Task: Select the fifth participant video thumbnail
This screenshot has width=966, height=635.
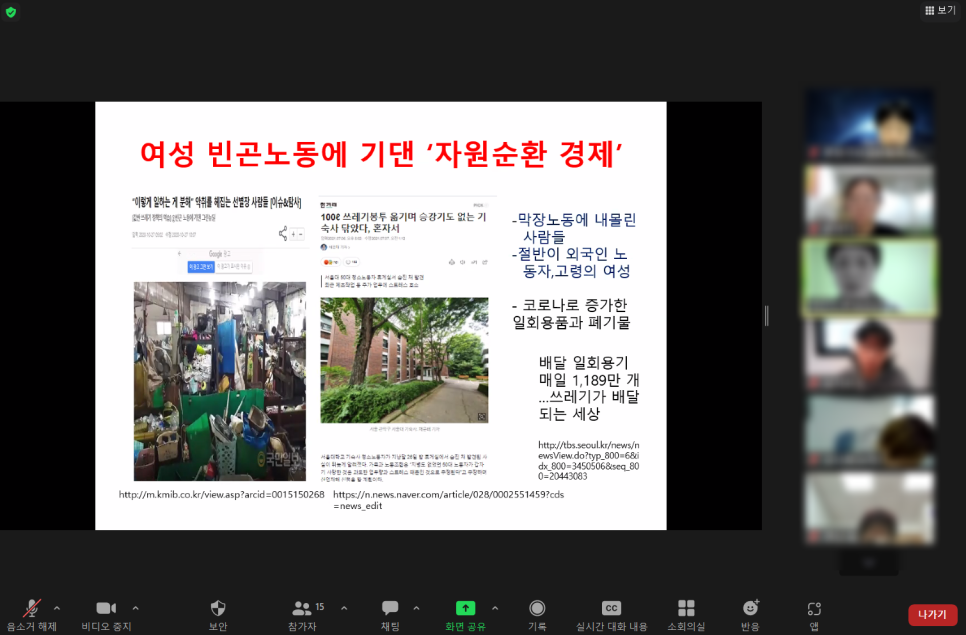Action: 869,432
